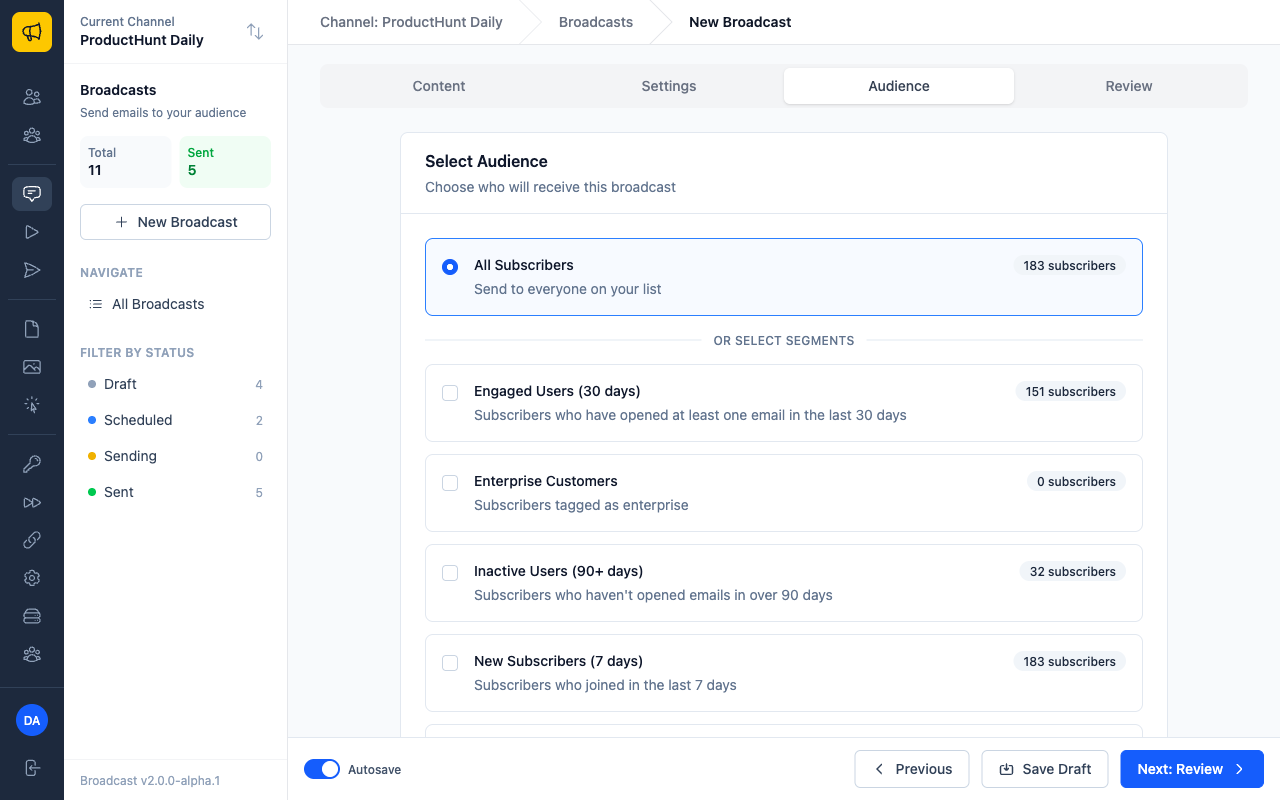Open the team group icon near sidebar bottom
The image size is (1280, 800).
click(32, 654)
